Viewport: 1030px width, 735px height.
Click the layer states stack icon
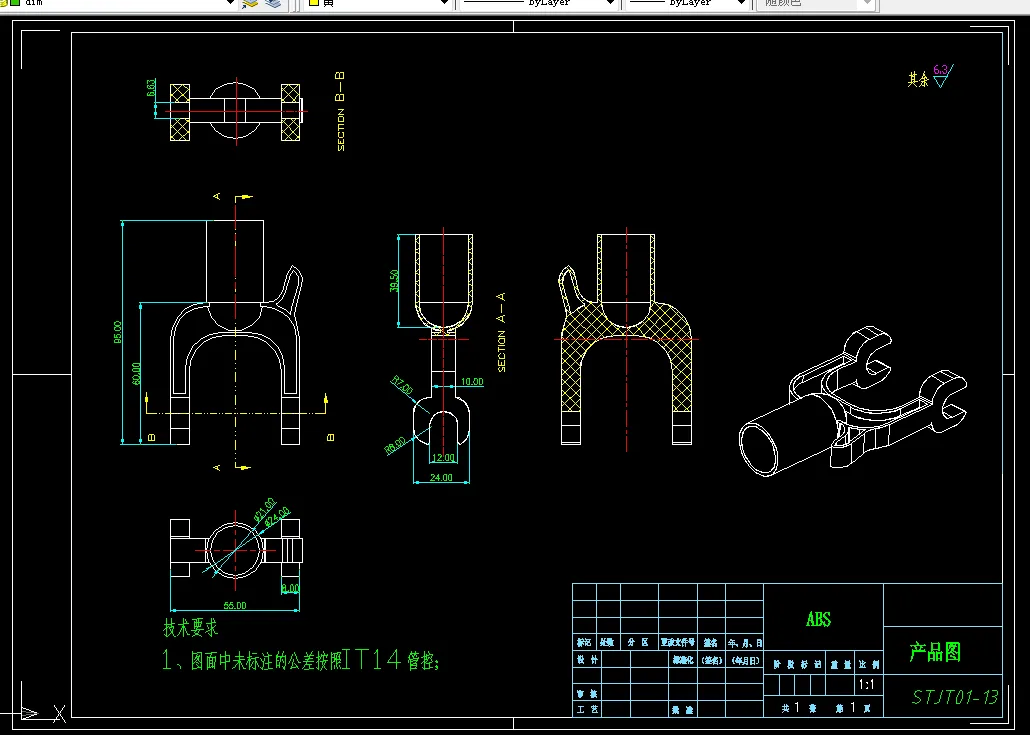(x=273, y=3)
